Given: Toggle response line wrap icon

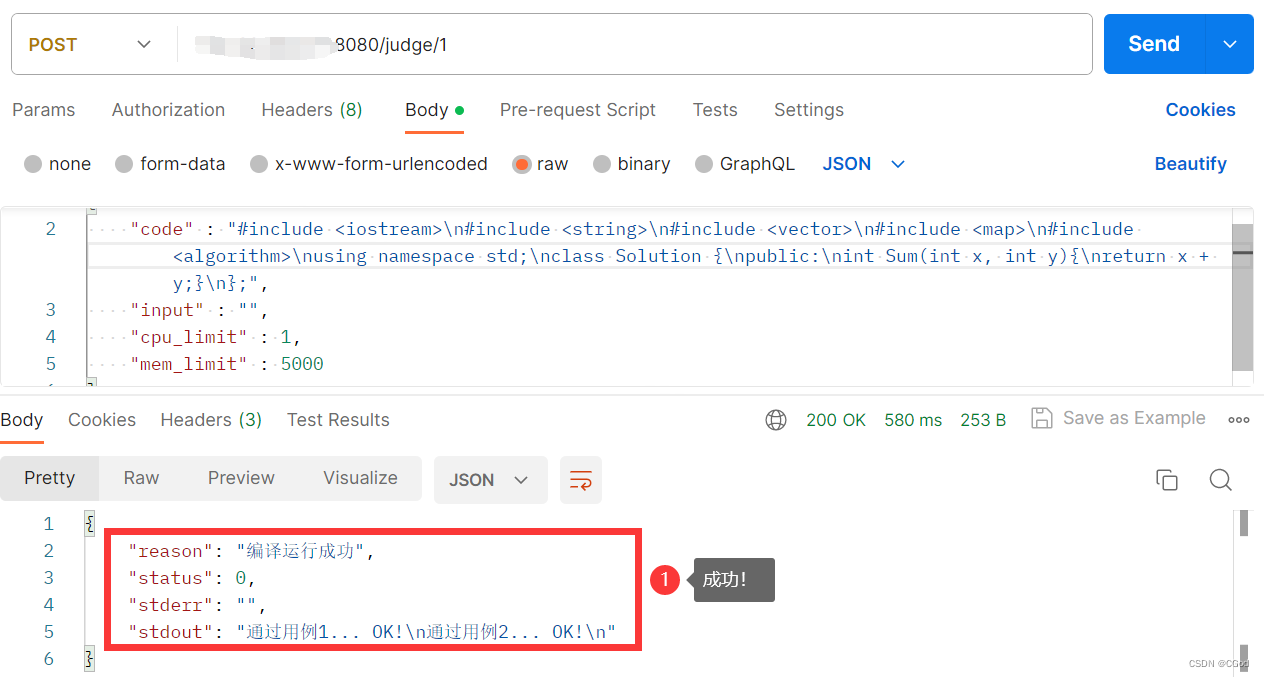Looking at the screenshot, I should point(581,480).
